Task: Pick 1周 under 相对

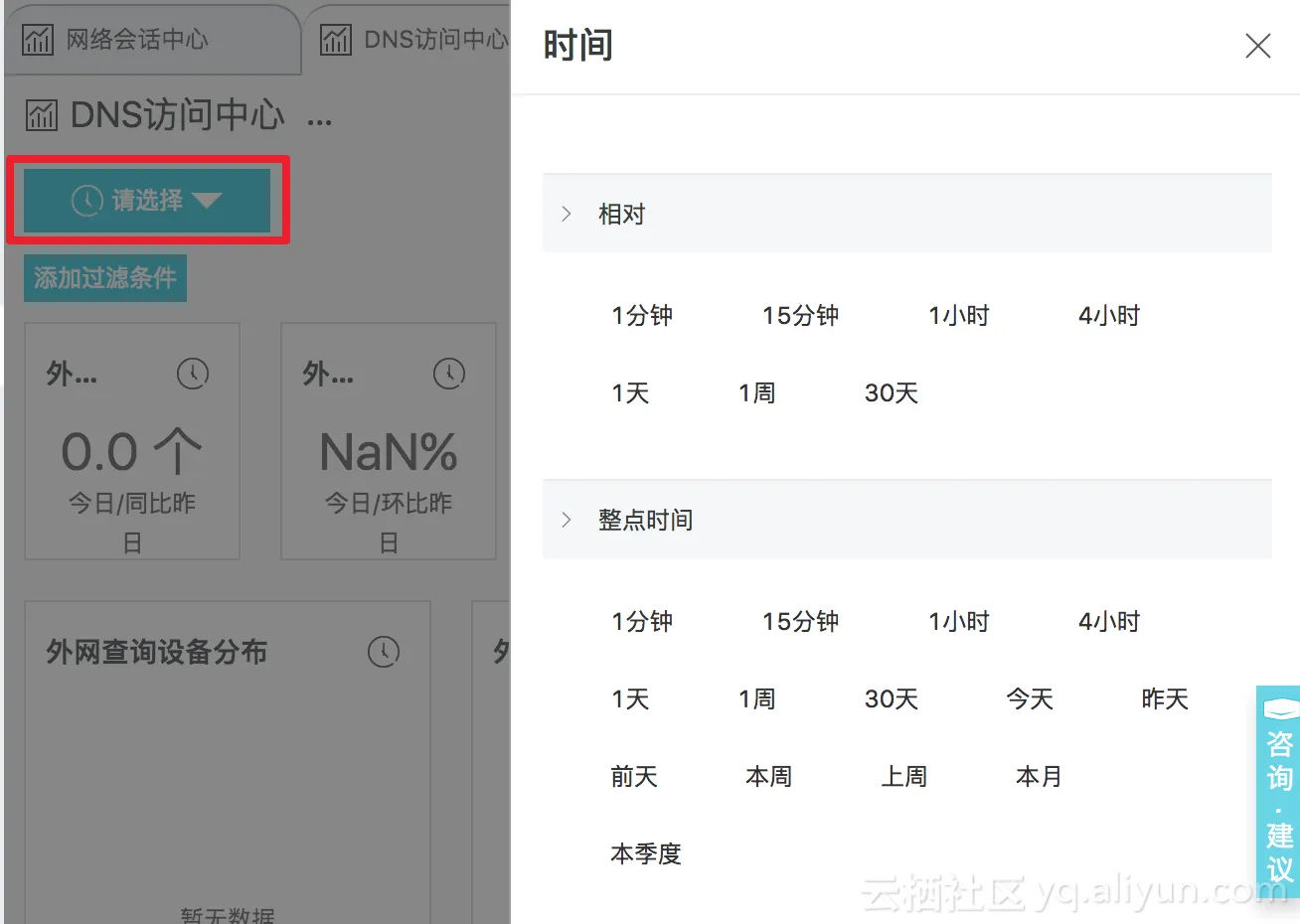Action: tap(756, 393)
